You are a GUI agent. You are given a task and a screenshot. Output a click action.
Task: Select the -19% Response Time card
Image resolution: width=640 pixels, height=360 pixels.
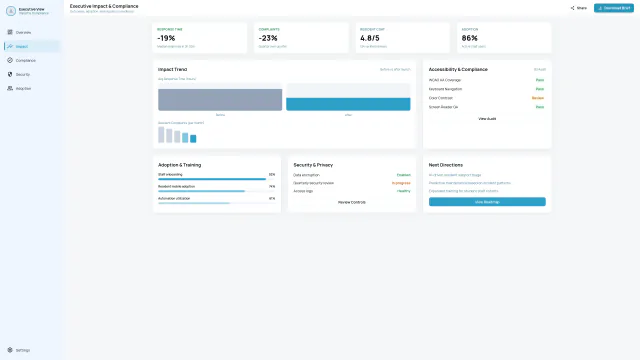(x=200, y=38)
